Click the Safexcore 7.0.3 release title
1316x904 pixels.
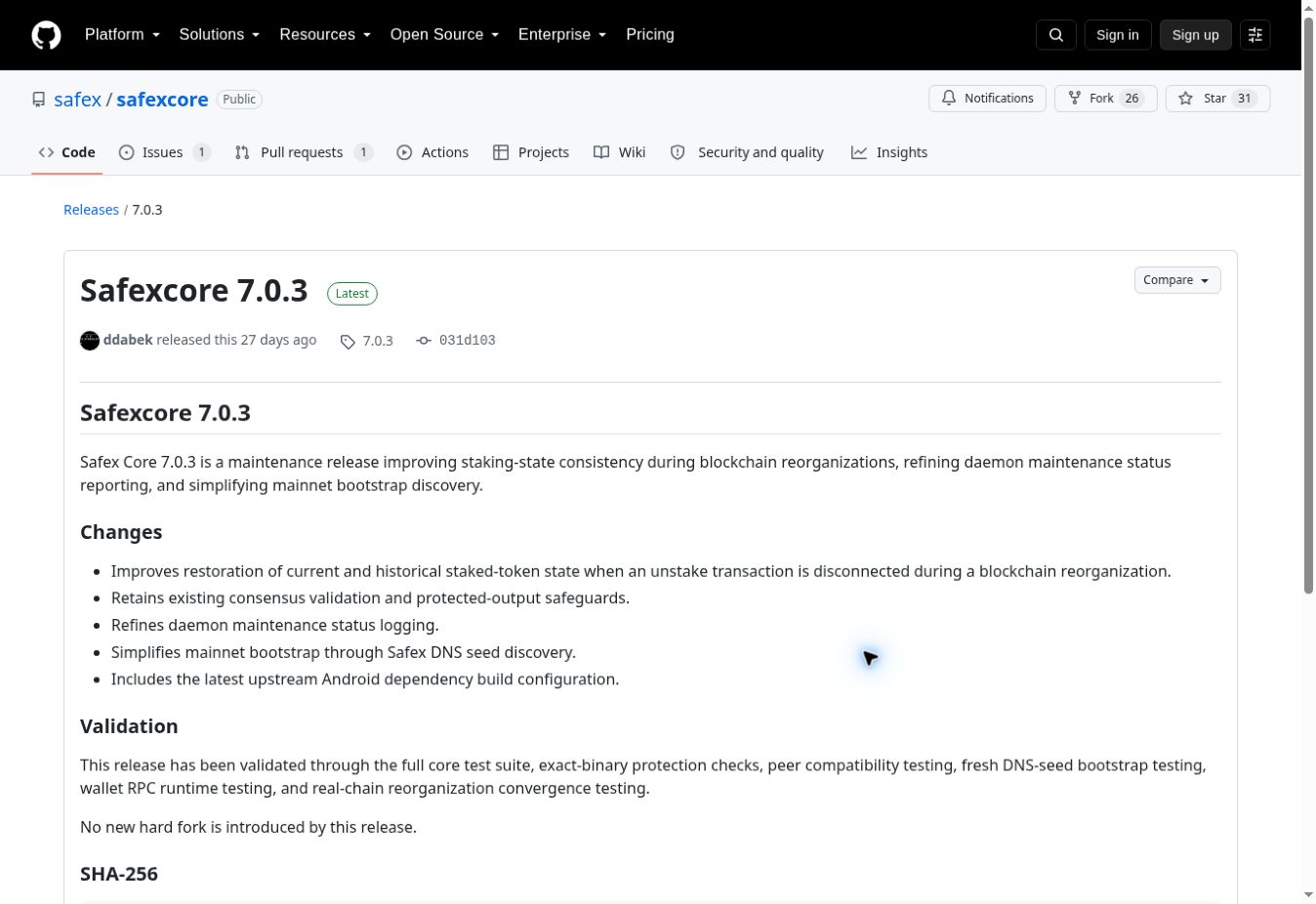(x=194, y=291)
